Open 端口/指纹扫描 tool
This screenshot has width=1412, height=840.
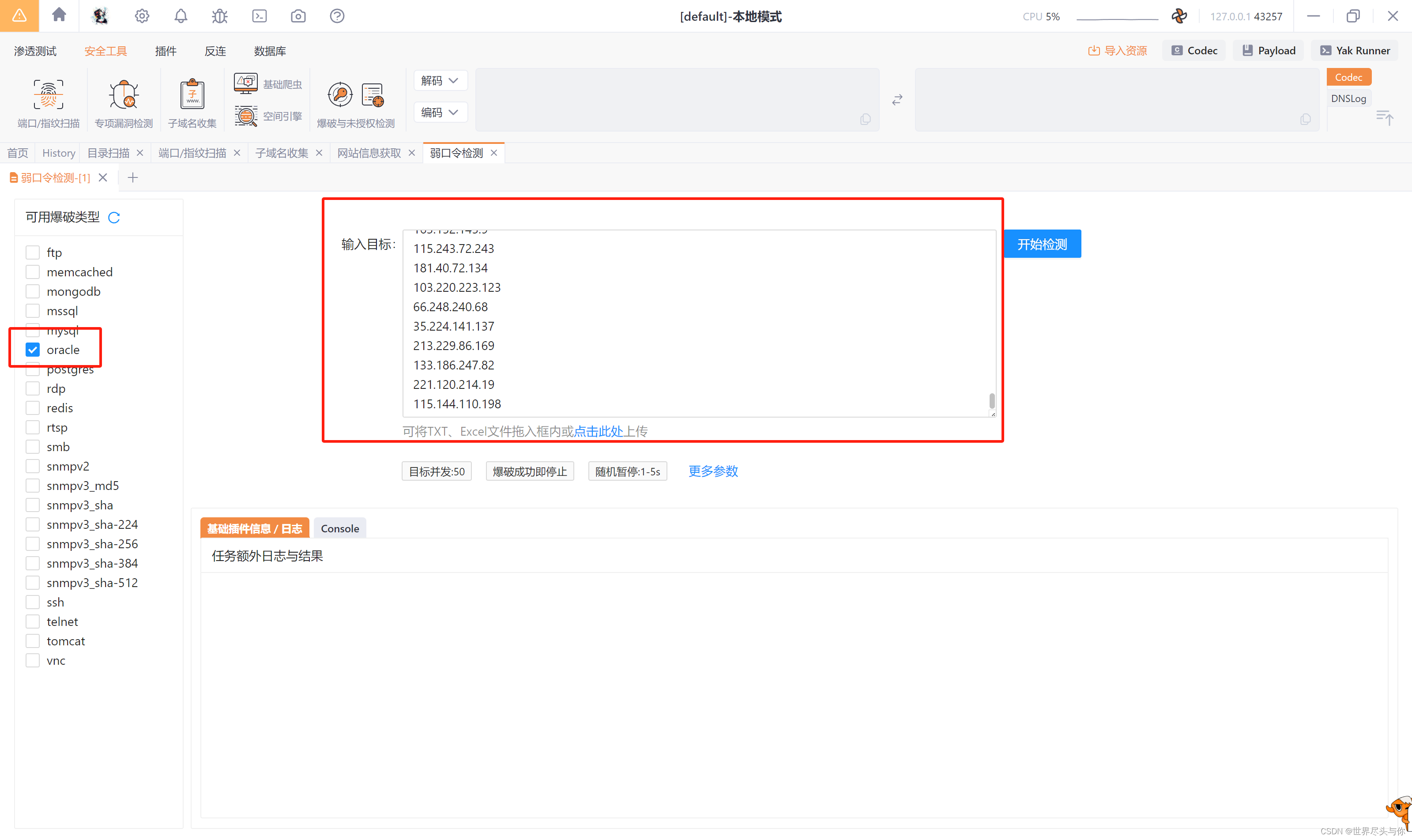[48, 103]
